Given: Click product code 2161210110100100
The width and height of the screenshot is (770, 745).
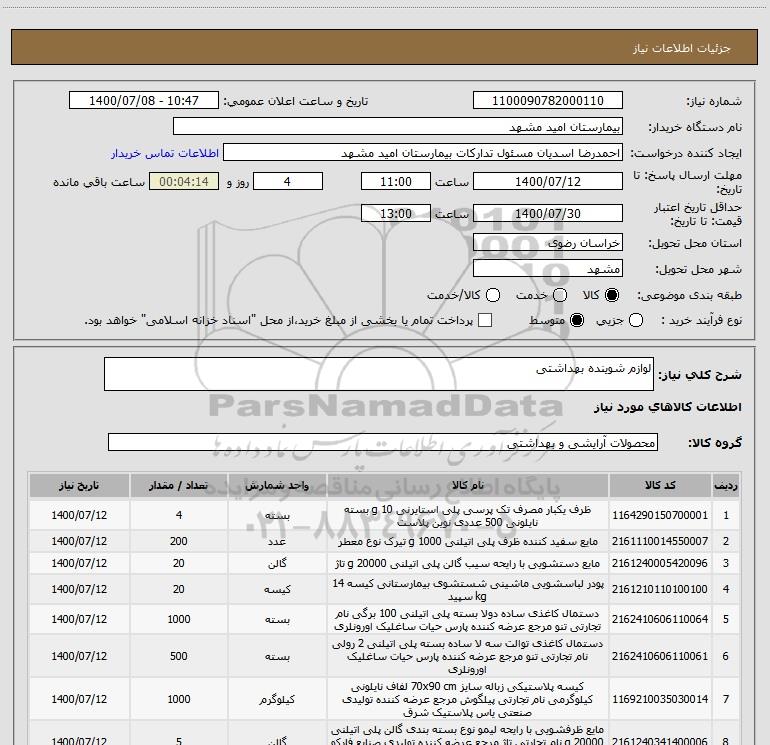Looking at the screenshot, I should point(660,589).
